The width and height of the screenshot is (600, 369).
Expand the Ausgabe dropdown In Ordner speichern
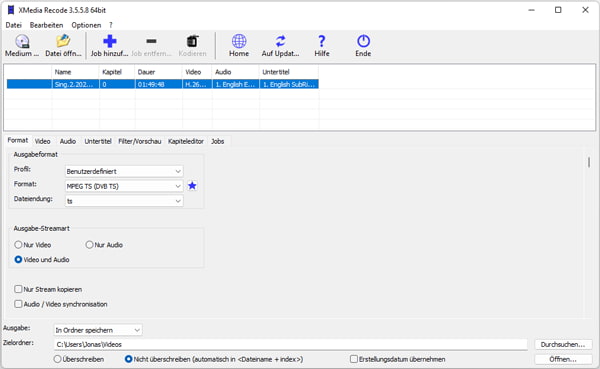pyautogui.click(x=98, y=330)
